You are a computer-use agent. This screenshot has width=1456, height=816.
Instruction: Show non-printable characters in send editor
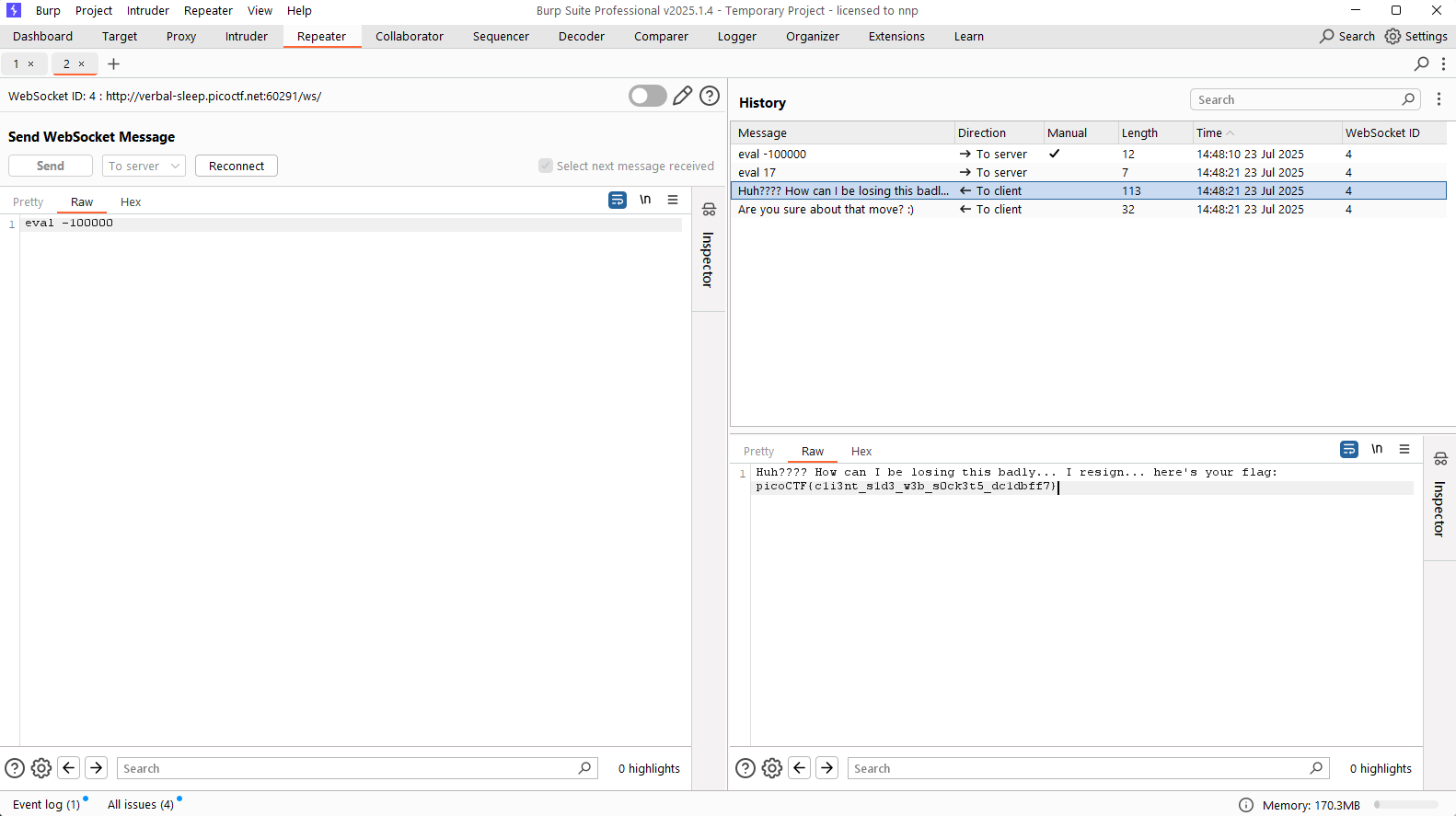point(645,200)
